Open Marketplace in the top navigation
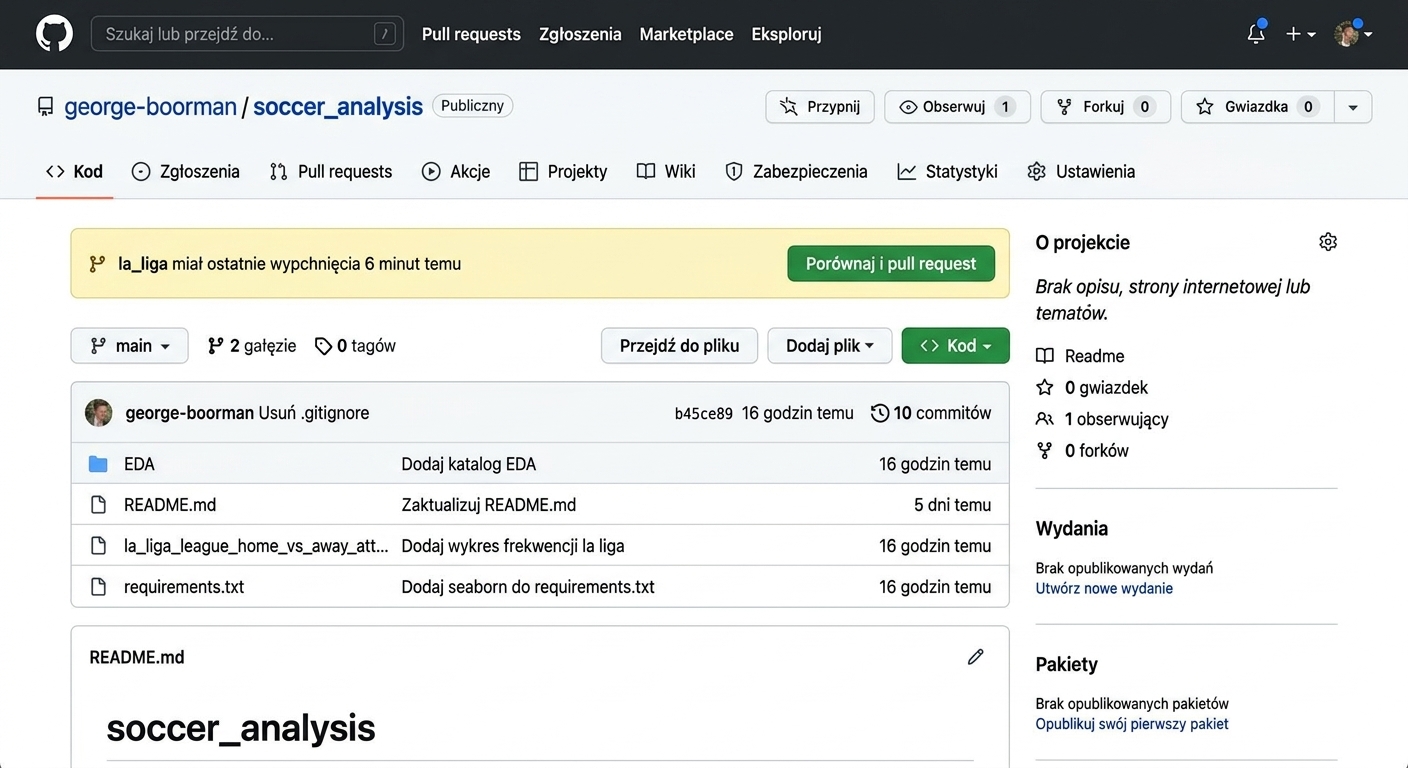Image resolution: width=1408 pixels, height=768 pixels. 686,34
